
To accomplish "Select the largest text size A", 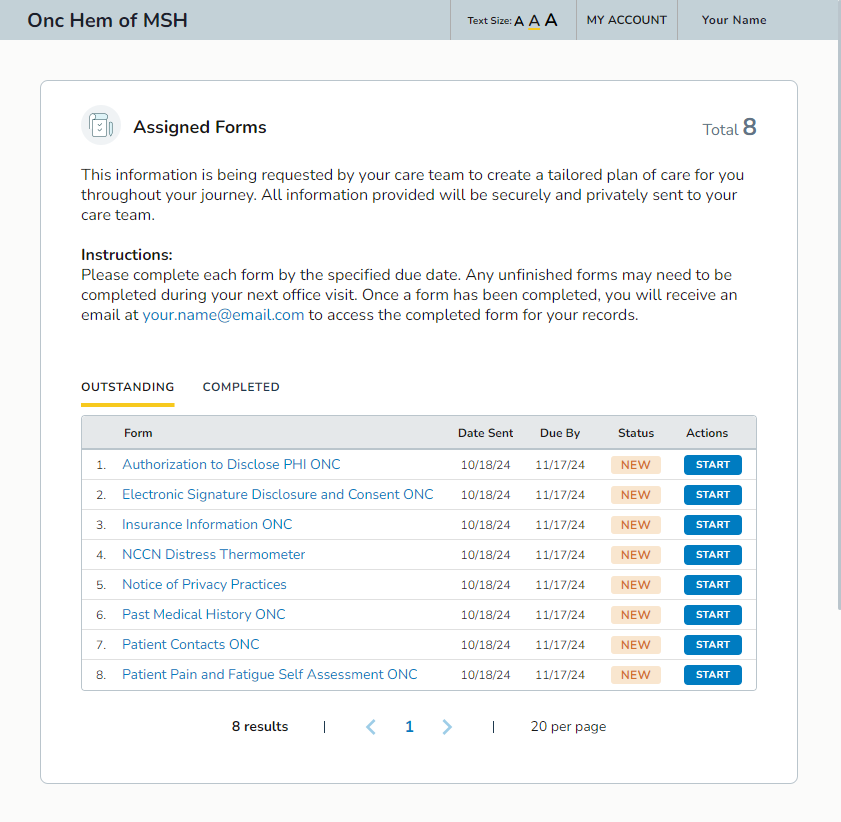I will (x=551, y=20).
